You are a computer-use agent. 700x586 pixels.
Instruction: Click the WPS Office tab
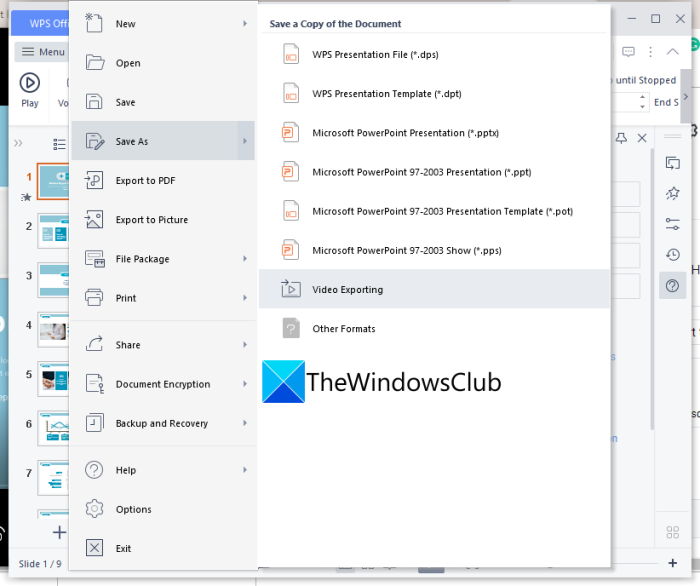[40, 23]
